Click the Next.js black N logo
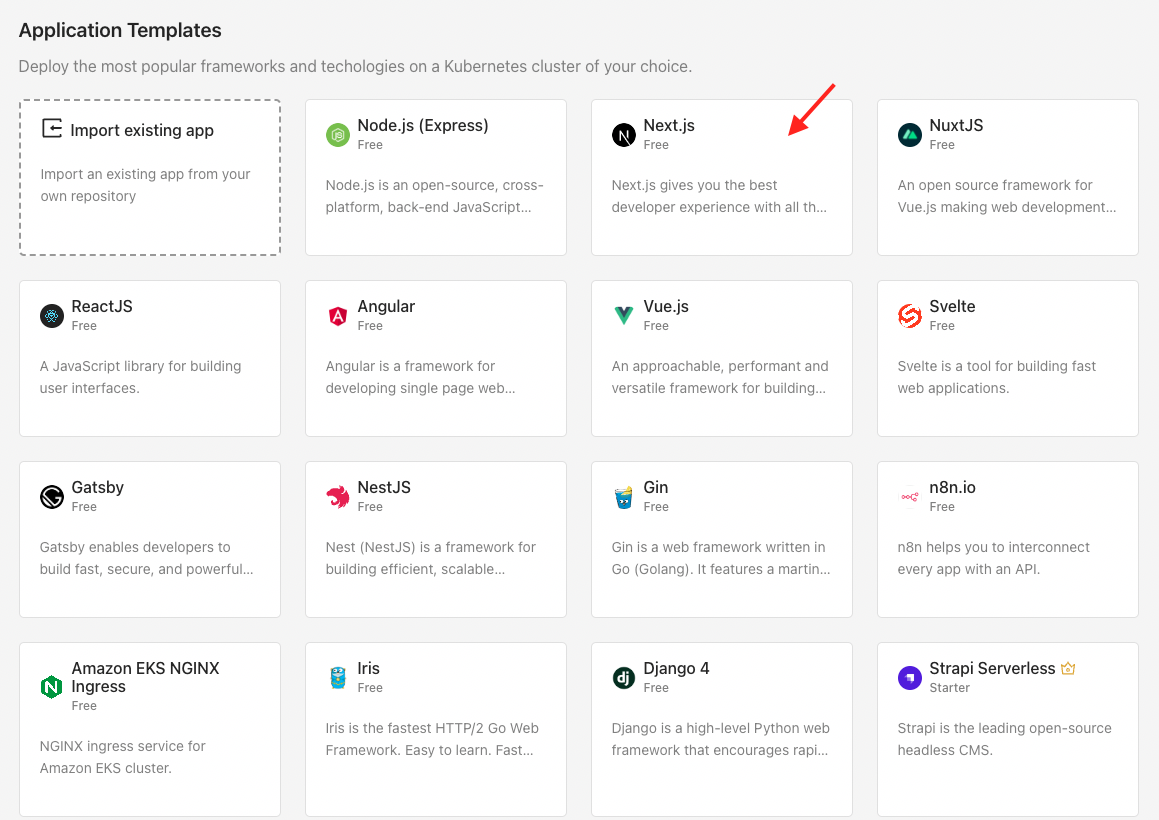1159x820 pixels. pyautogui.click(x=624, y=135)
